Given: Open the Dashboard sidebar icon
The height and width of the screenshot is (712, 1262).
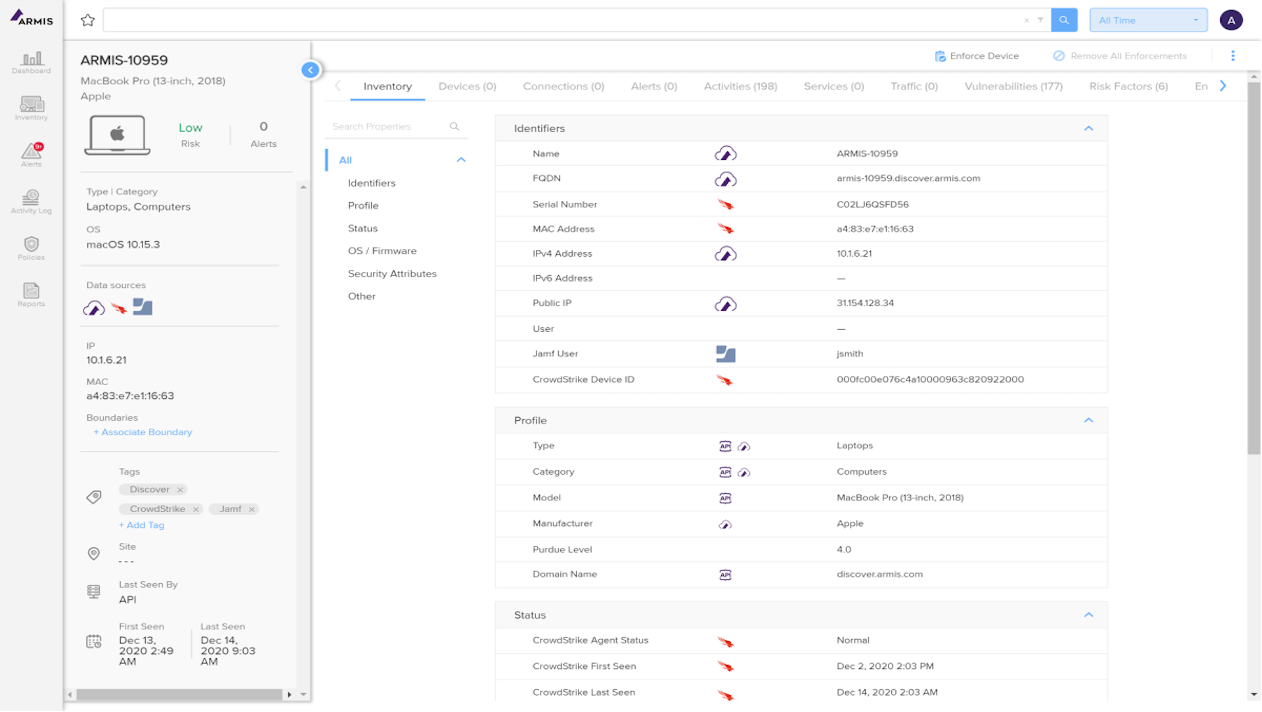Looking at the screenshot, I should click(x=31, y=62).
